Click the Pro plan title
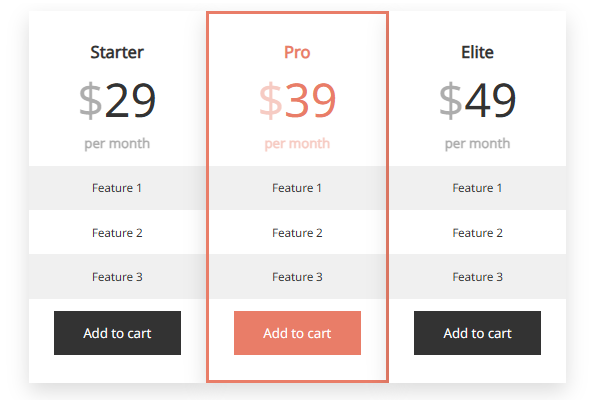 [297, 52]
